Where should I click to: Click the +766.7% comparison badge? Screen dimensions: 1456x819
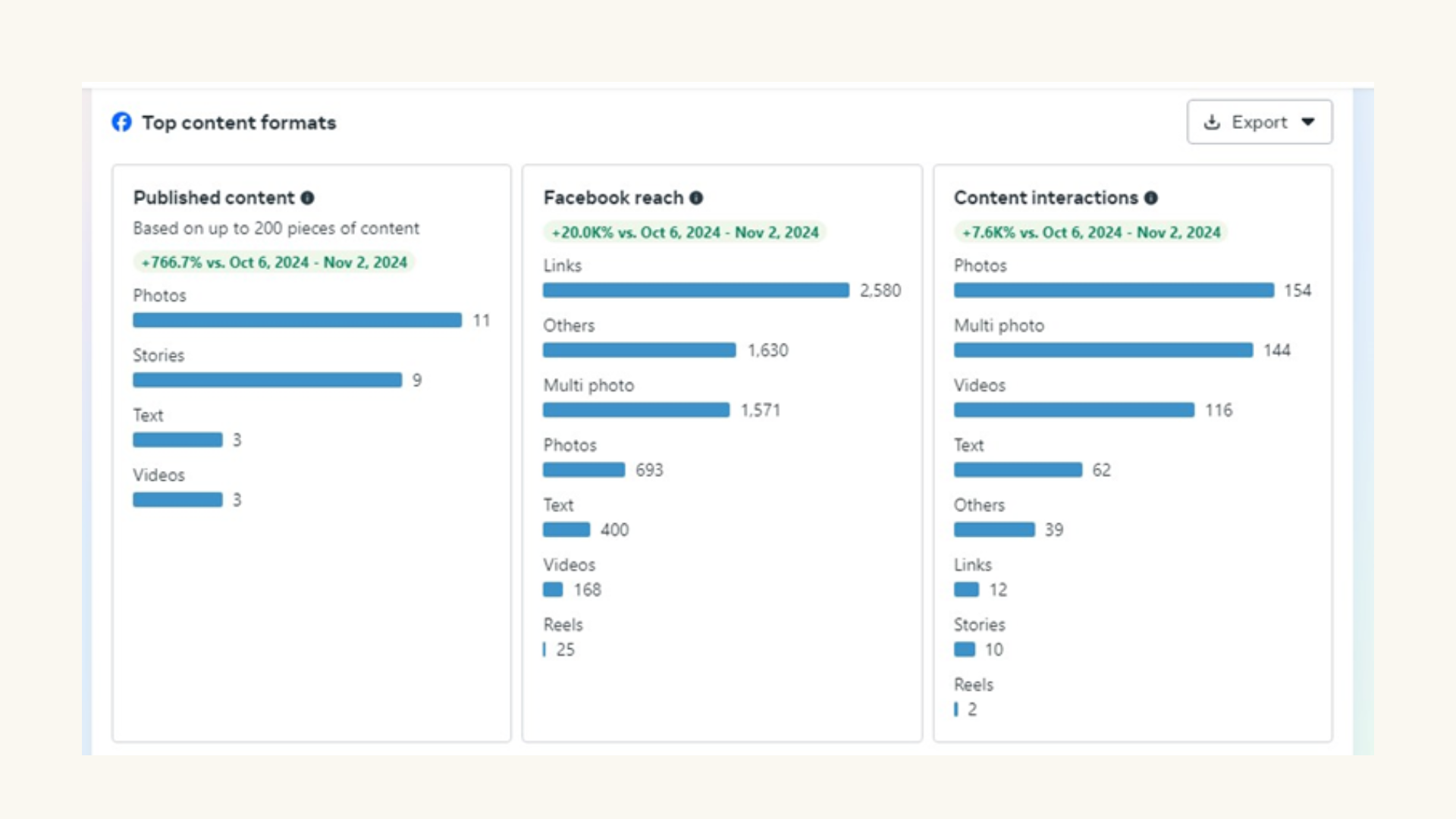point(275,262)
